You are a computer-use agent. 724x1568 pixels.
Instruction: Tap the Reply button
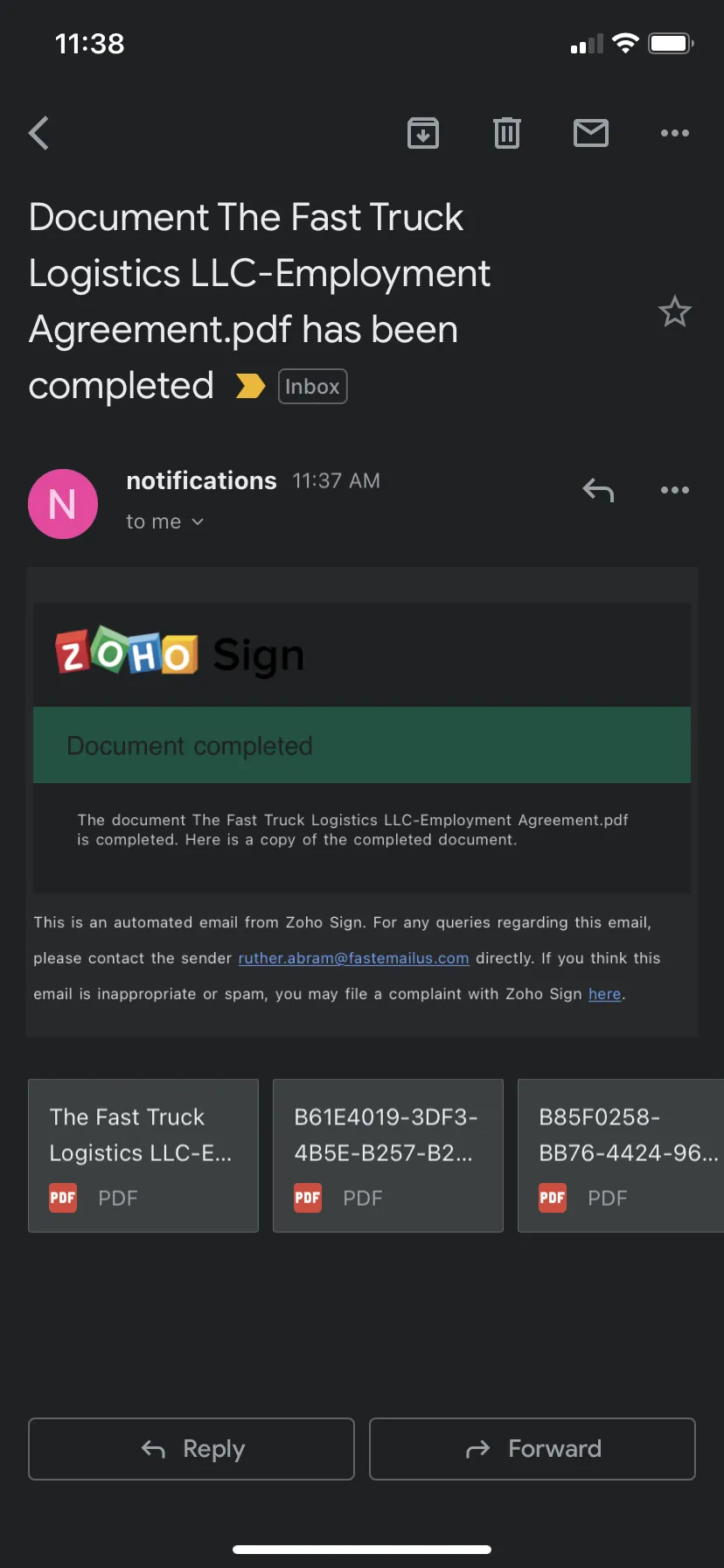click(191, 1449)
